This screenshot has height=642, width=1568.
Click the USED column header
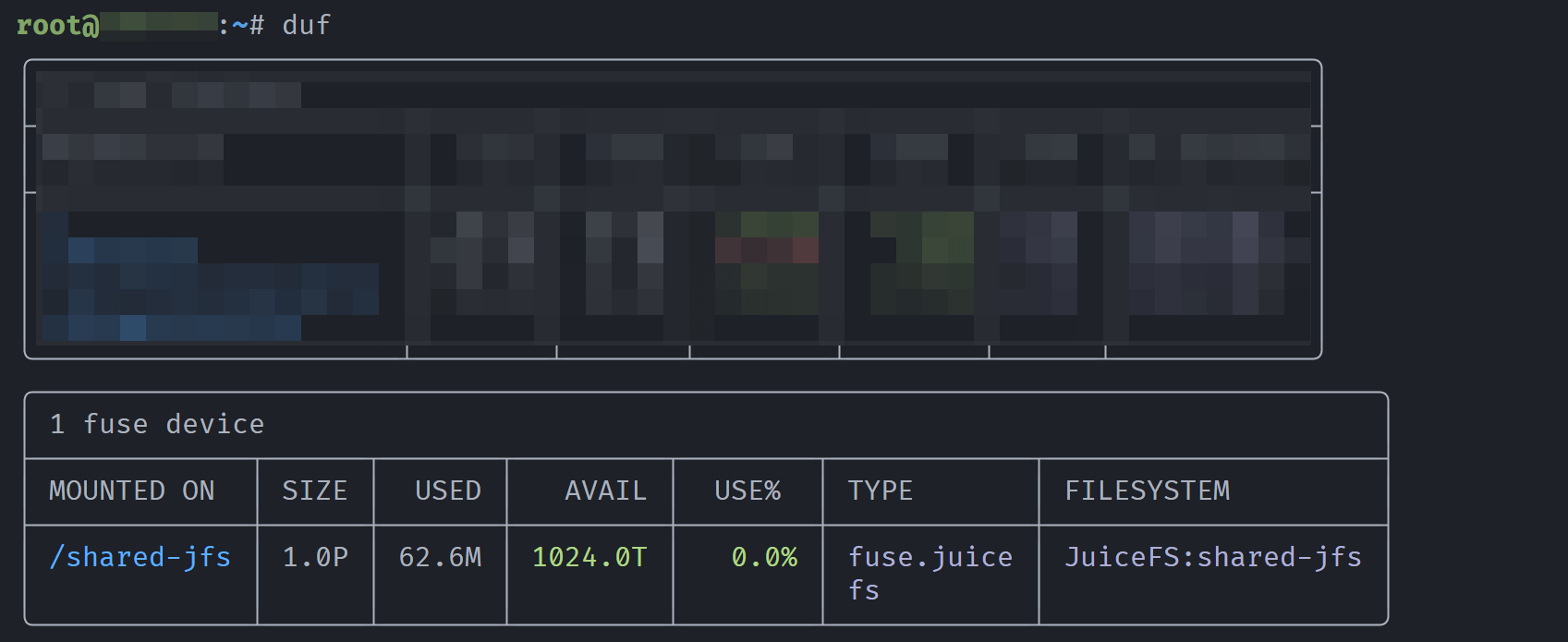pos(448,491)
